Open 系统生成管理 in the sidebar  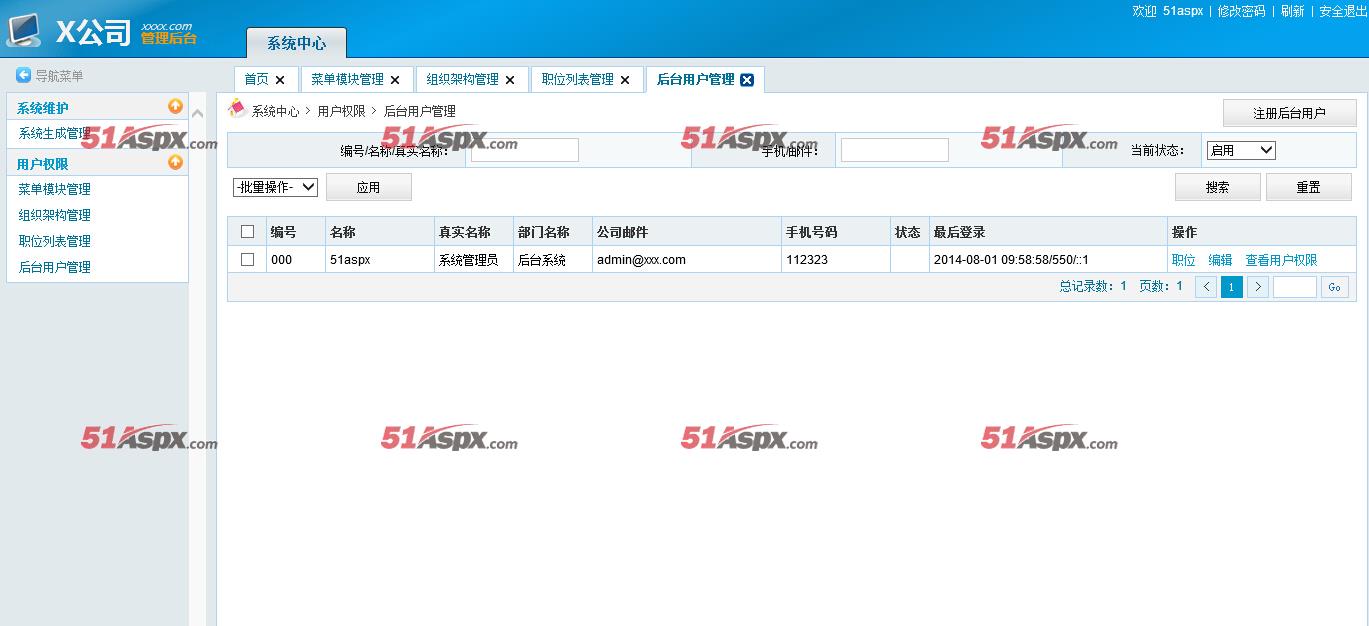pyautogui.click(x=54, y=133)
